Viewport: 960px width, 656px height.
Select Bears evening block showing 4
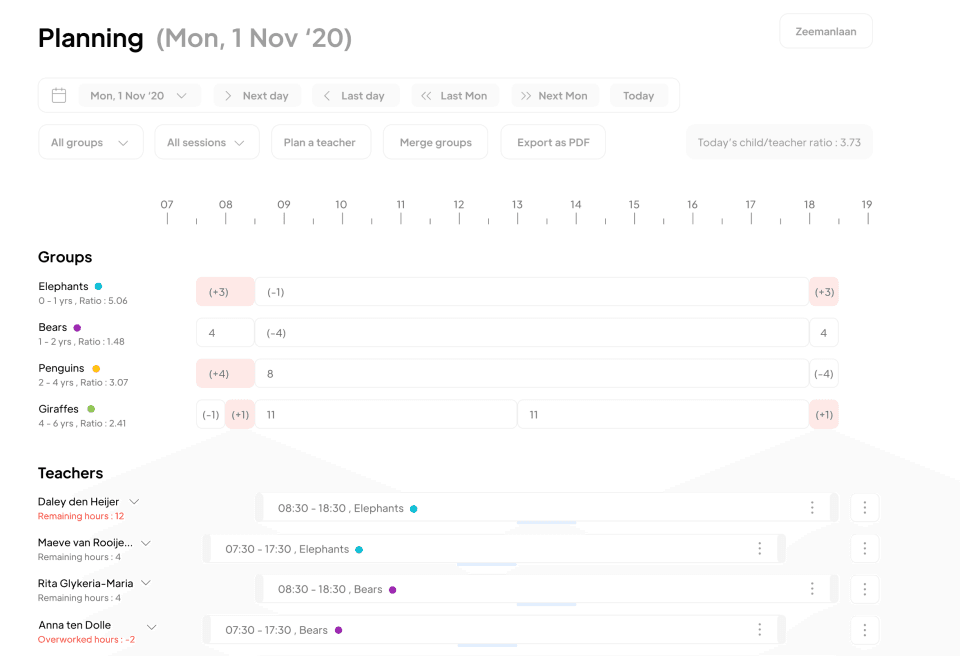(824, 333)
